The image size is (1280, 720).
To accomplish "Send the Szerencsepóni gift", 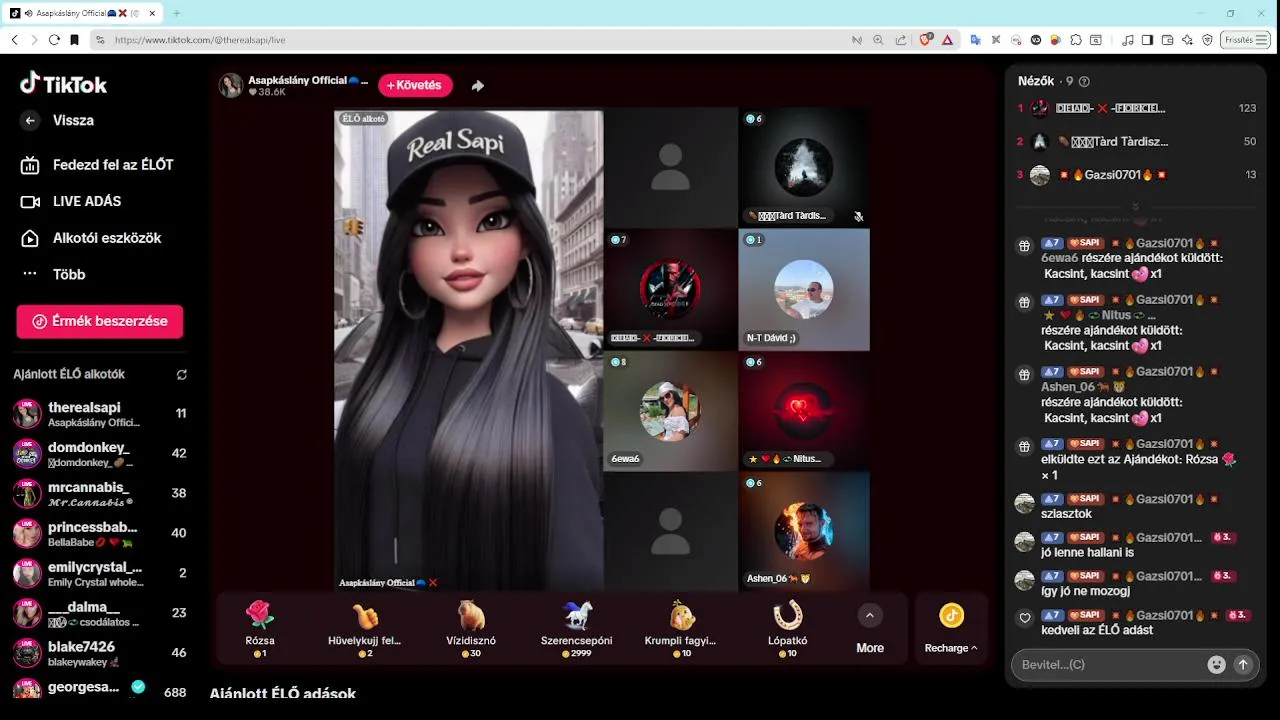I will coord(577,627).
